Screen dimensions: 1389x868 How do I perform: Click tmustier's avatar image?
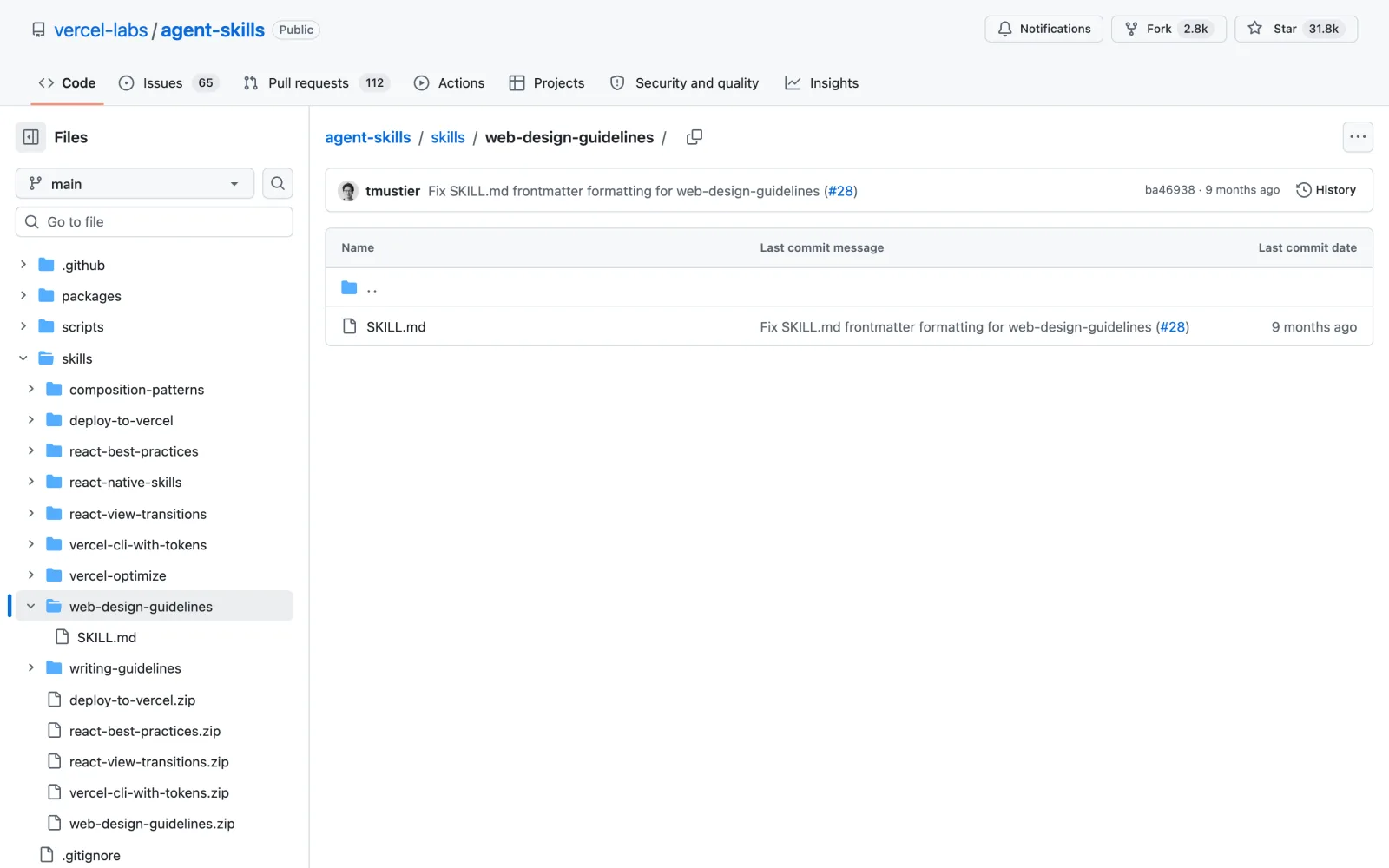[x=348, y=191]
